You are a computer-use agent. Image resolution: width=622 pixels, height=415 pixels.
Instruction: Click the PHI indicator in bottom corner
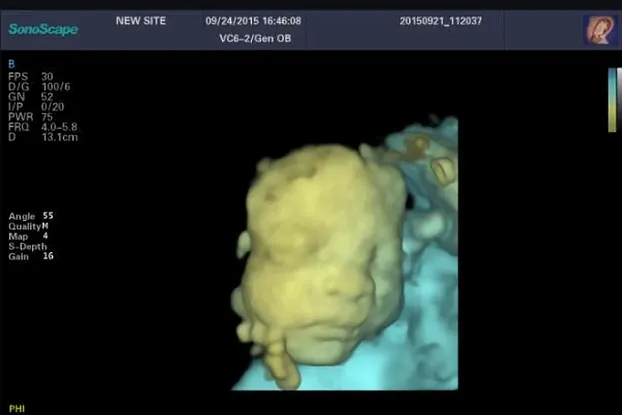tap(16, 408)
